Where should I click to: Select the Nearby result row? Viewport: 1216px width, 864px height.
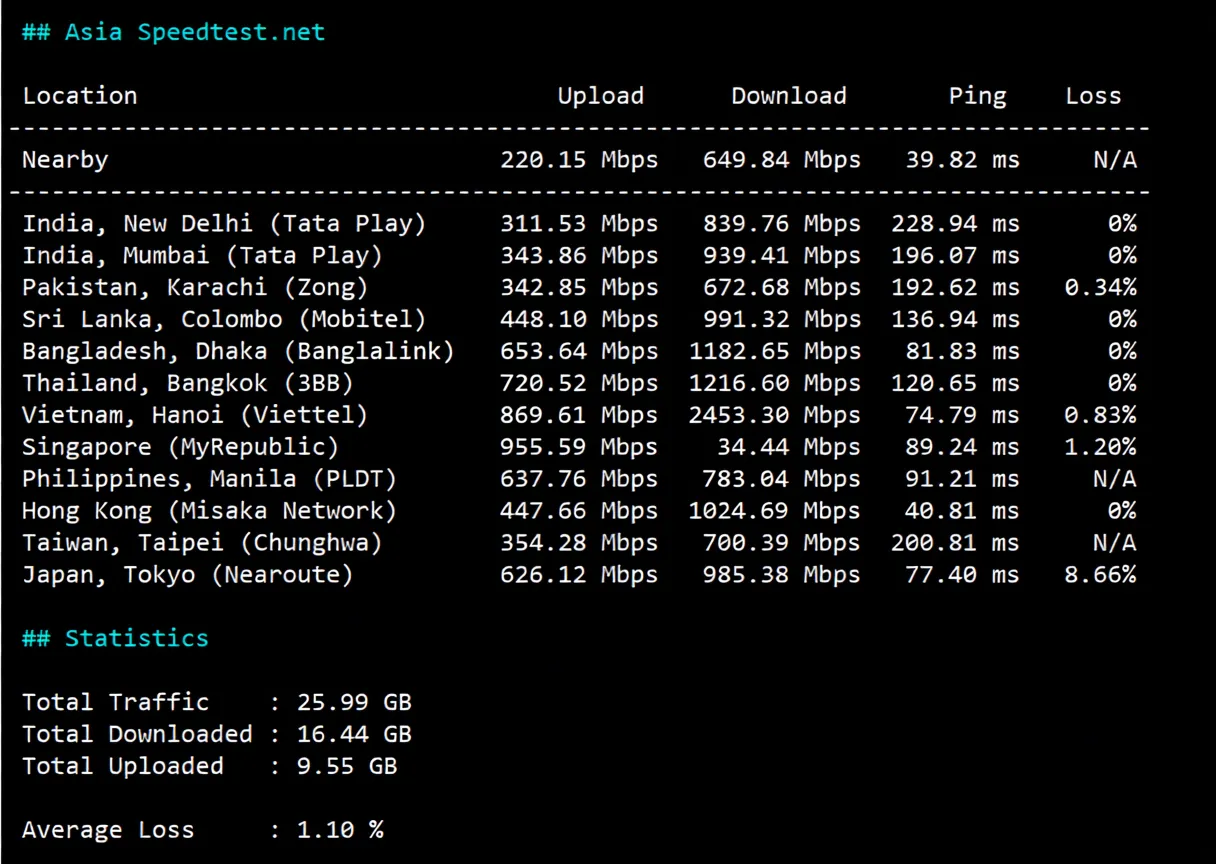tap(64, 159)
